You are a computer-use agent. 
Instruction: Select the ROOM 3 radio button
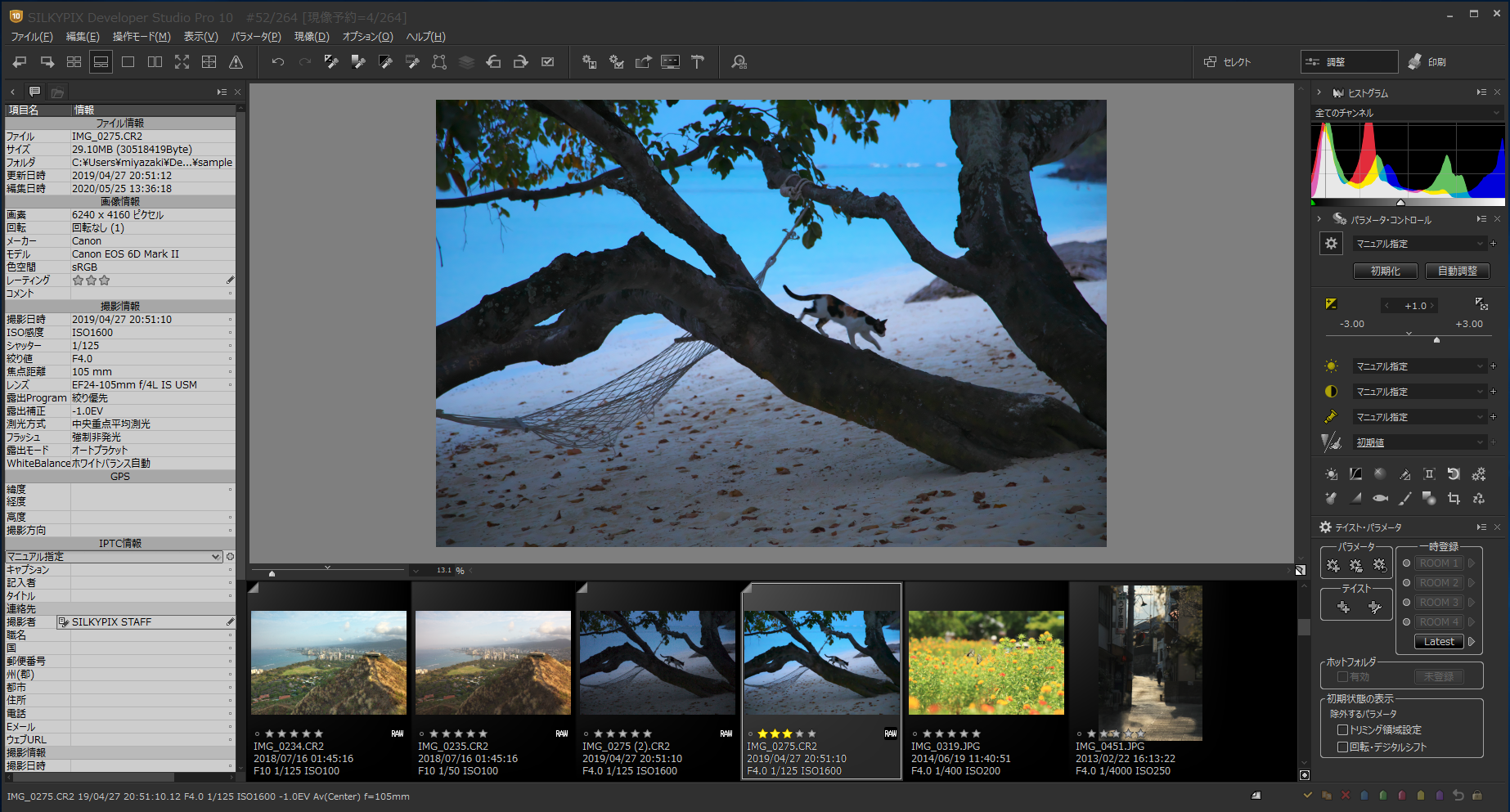click(x=1406, y=603)
